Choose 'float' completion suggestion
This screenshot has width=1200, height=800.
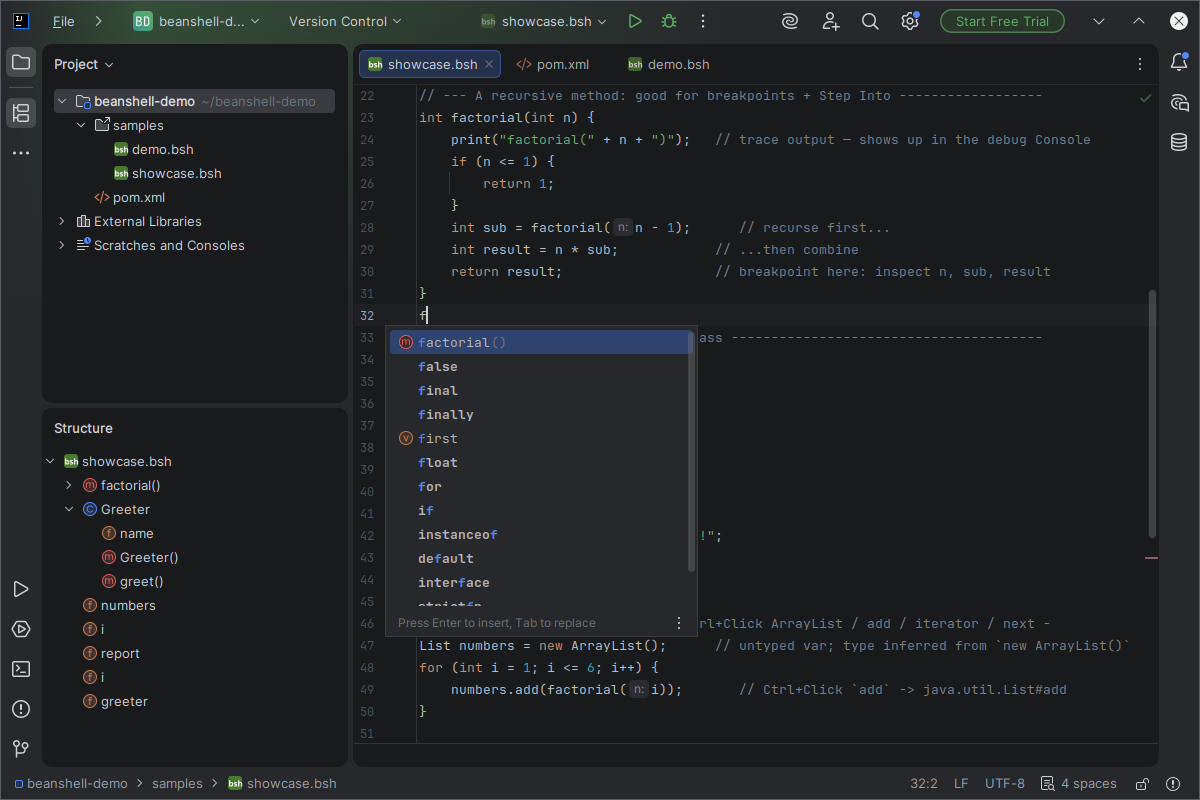pyautogui.click(x=540, y=462)
